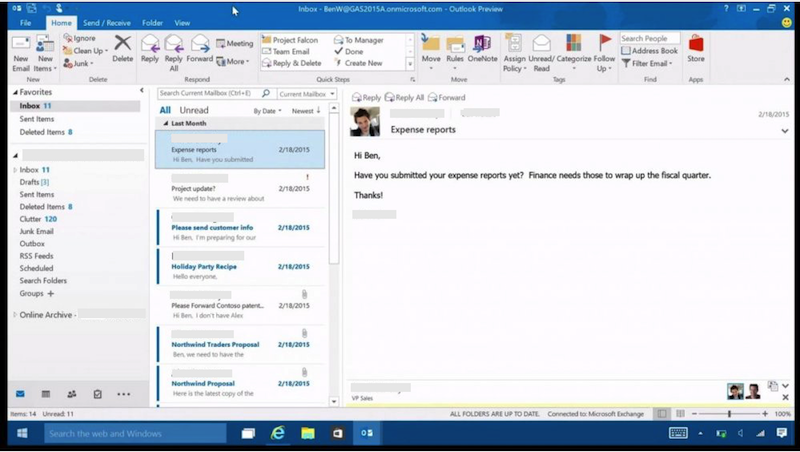Viewport: 800px width, 452px height.
Task: Open the Categorize color menu
Action: (573, 53)
